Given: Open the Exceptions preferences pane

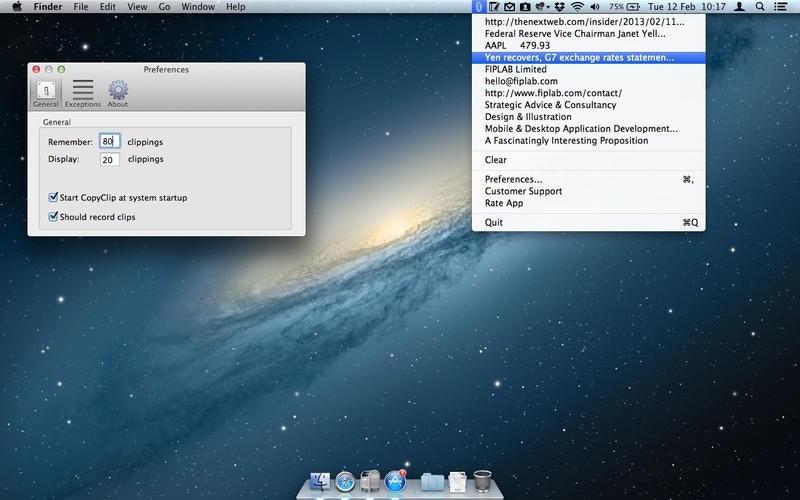Looking at the screenshot, I should click(83, 94).
